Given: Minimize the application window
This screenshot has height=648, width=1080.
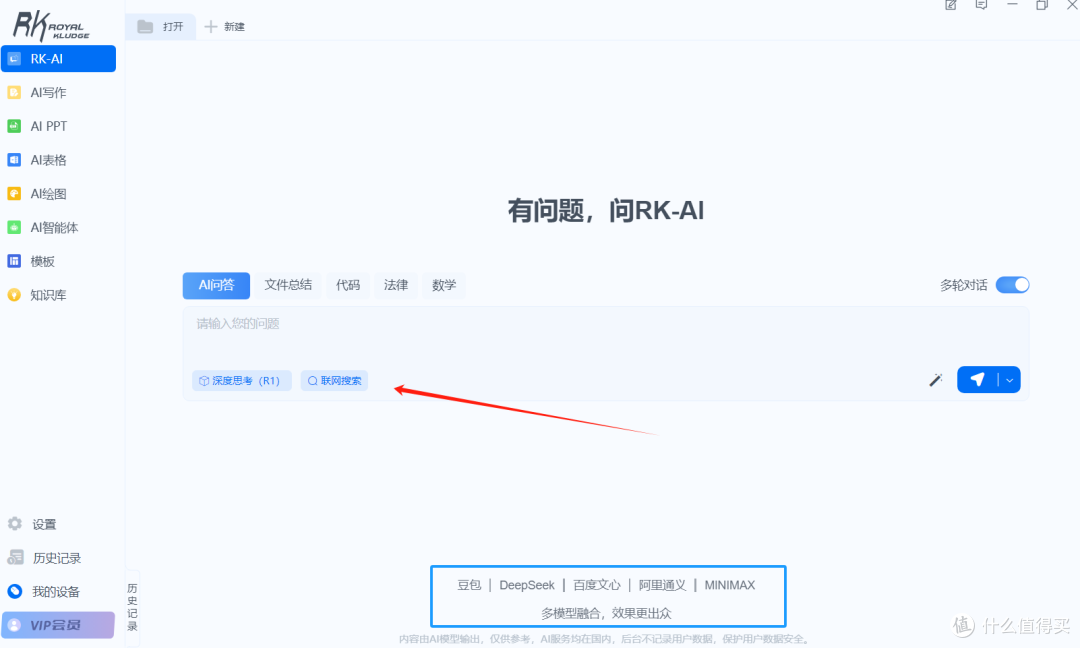Looking at the screenshot, I should click(x=1012, y=6).
